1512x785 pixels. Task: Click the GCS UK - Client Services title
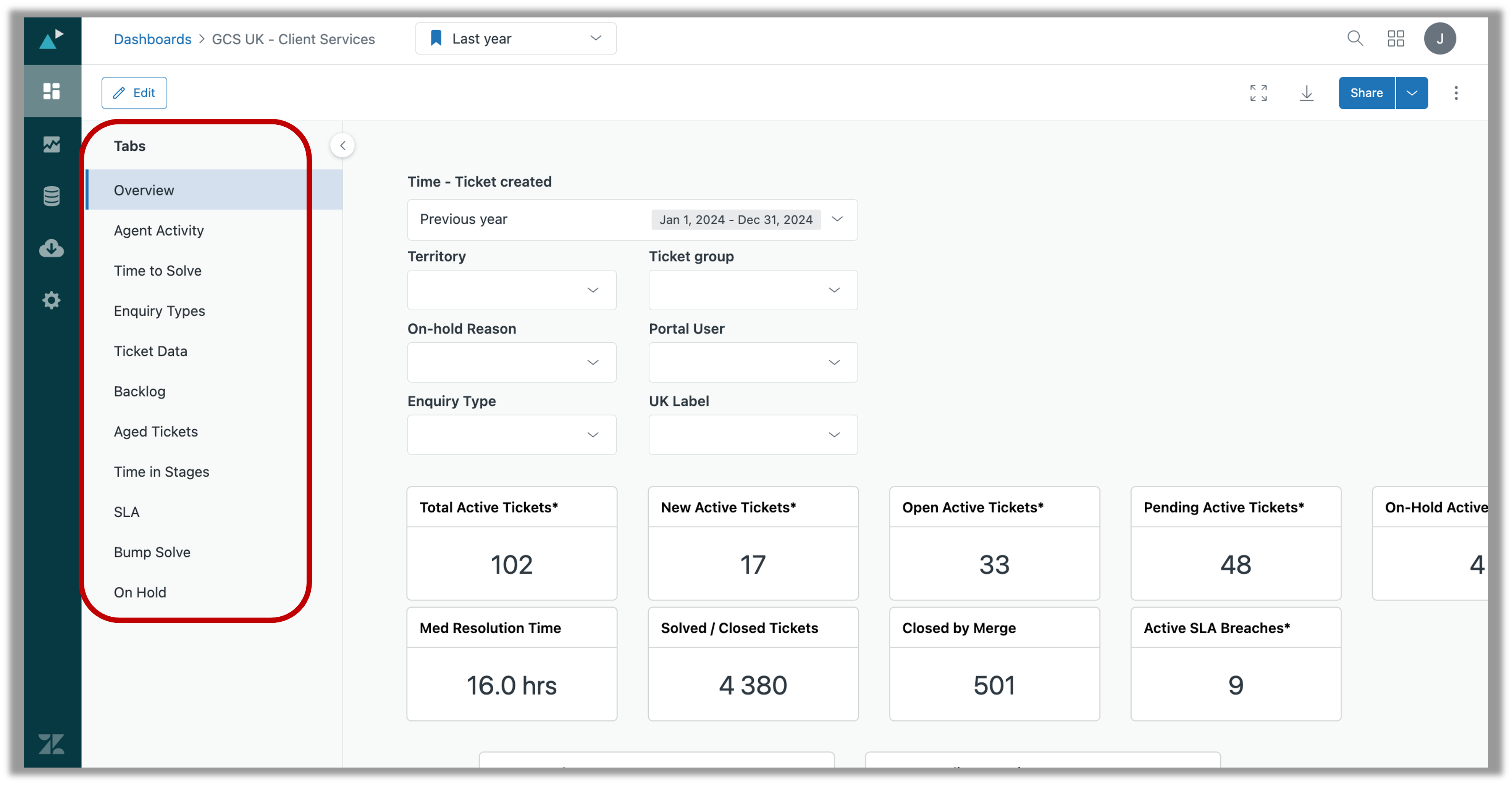pos(293,39)
